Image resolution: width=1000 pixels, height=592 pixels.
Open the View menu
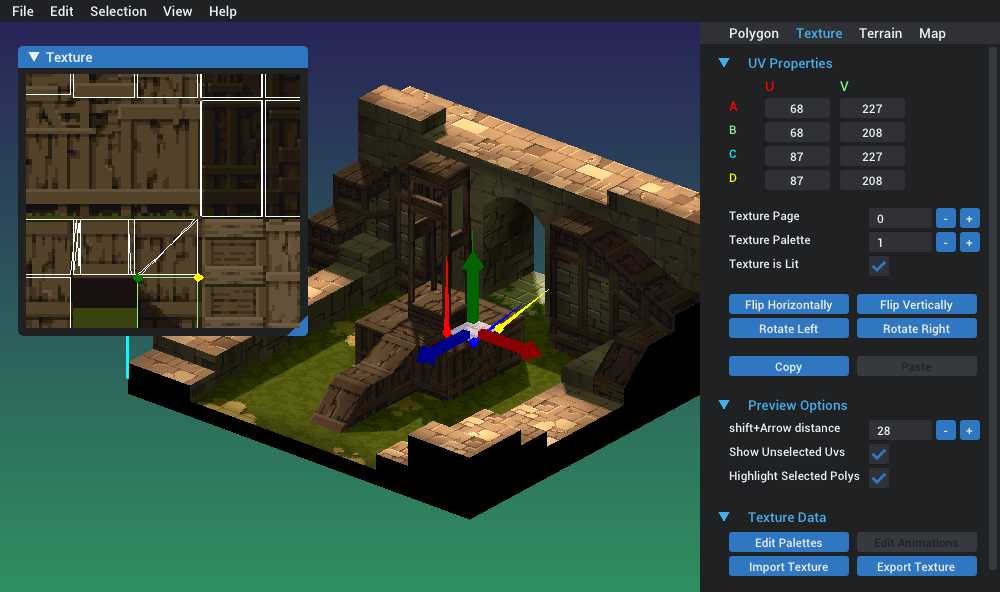(x=177, y=11)
